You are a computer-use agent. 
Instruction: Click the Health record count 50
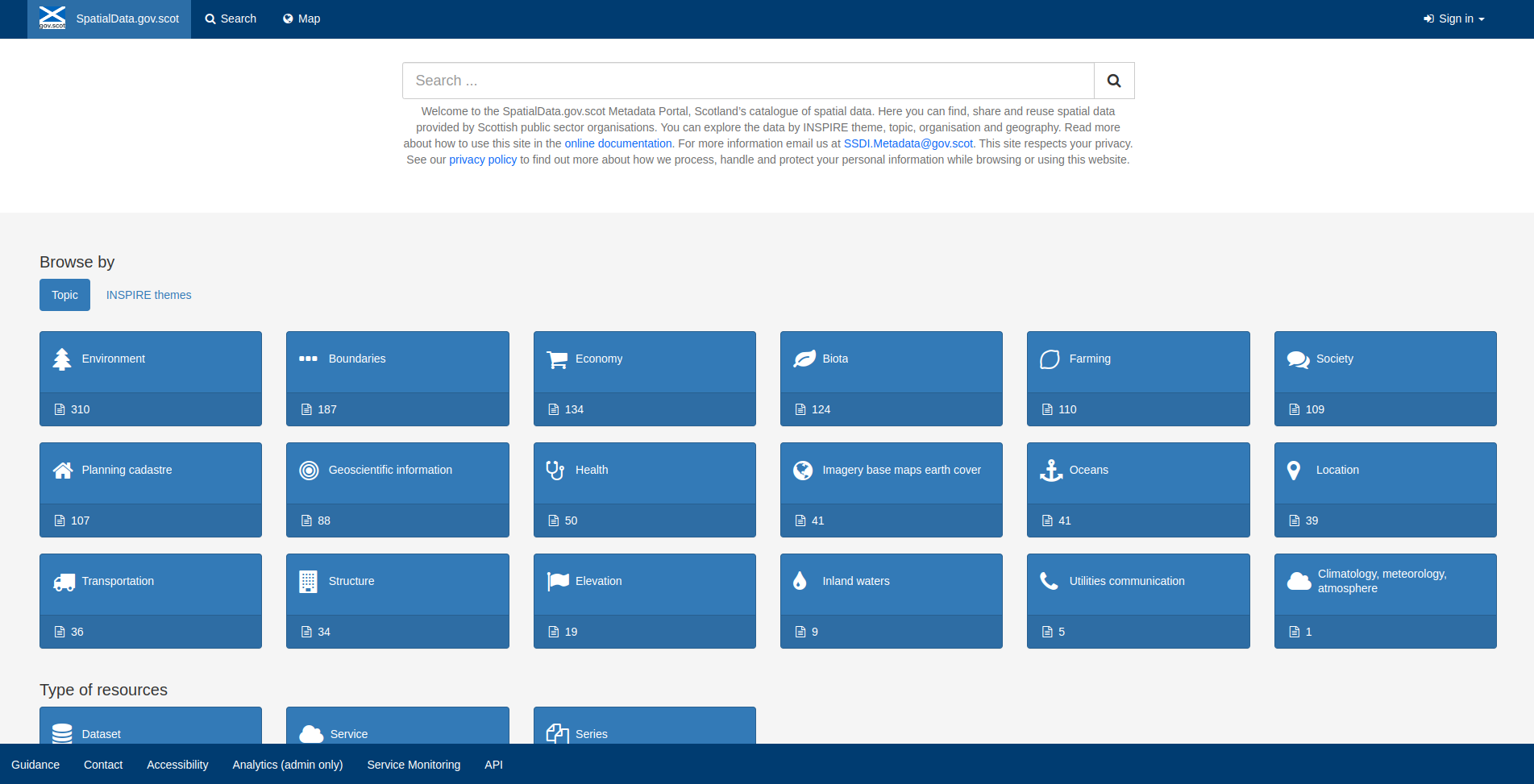(571, 521)
